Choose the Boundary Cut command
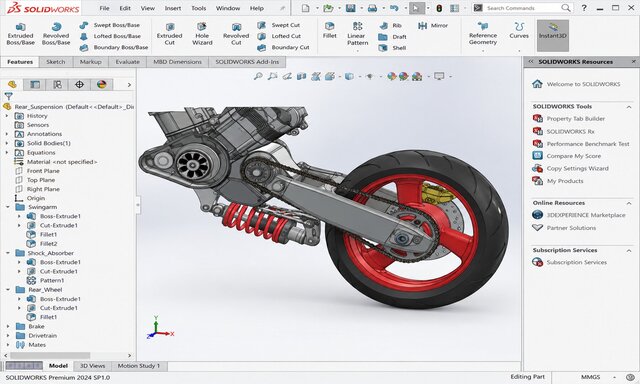640x384 pixels. (x=283, y=47)
